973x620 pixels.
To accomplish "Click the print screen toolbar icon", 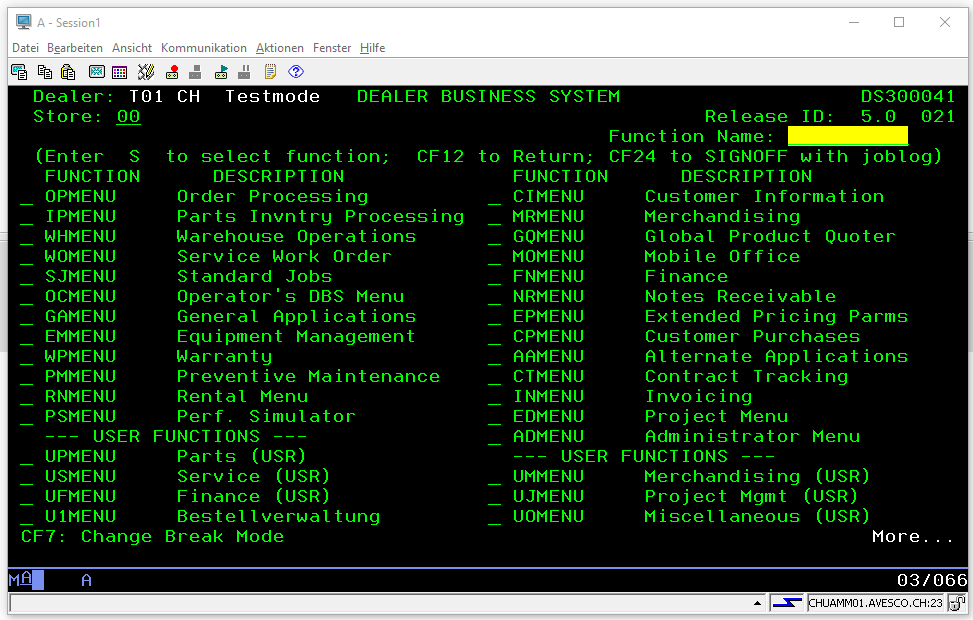I will pos(18,72).
